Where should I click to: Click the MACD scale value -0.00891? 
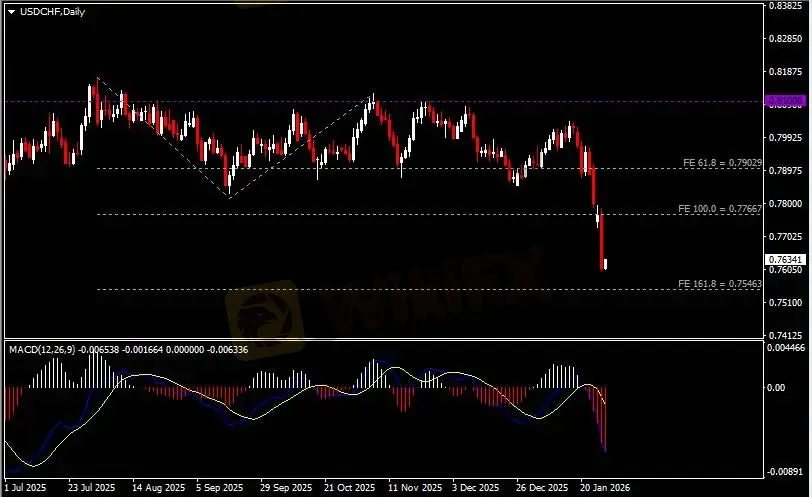coord(787,471)
